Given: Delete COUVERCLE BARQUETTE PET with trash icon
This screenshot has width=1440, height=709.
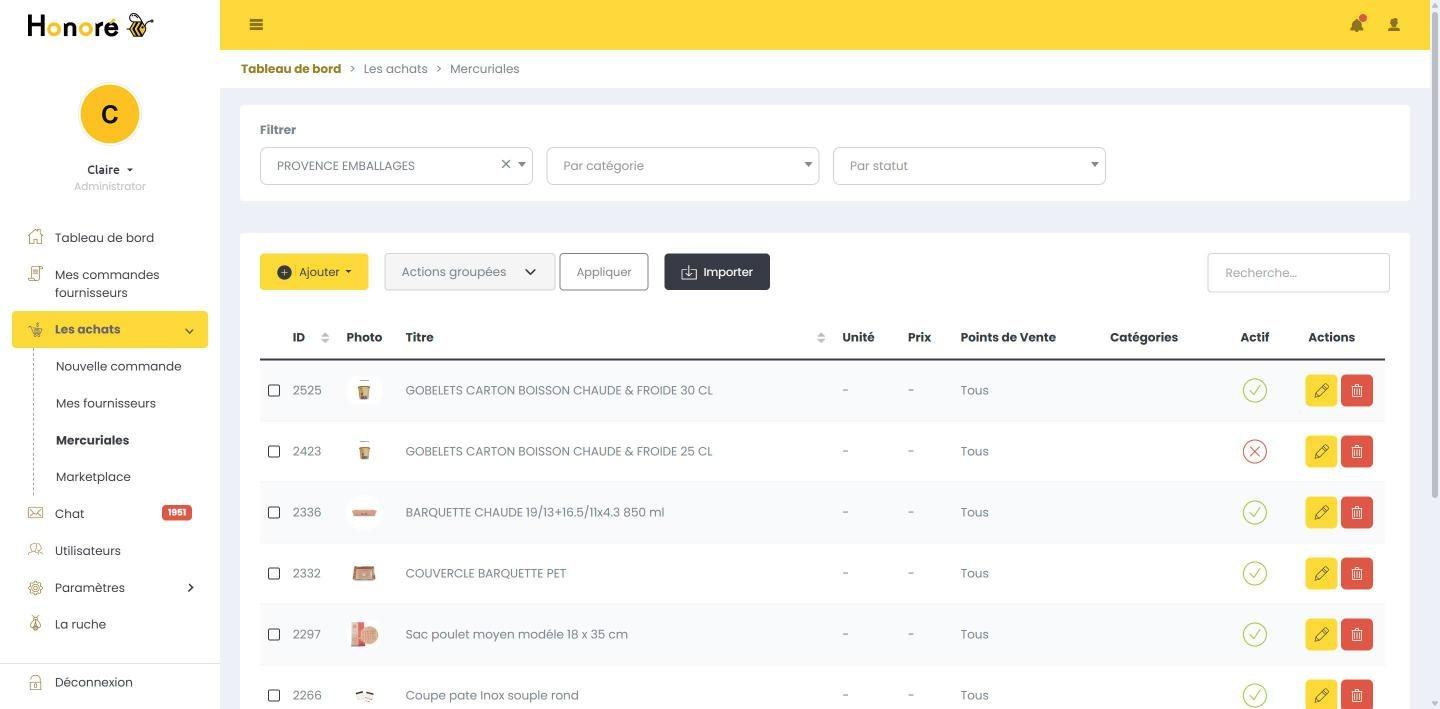Looking at the screenshot, I should [1357, 573].
